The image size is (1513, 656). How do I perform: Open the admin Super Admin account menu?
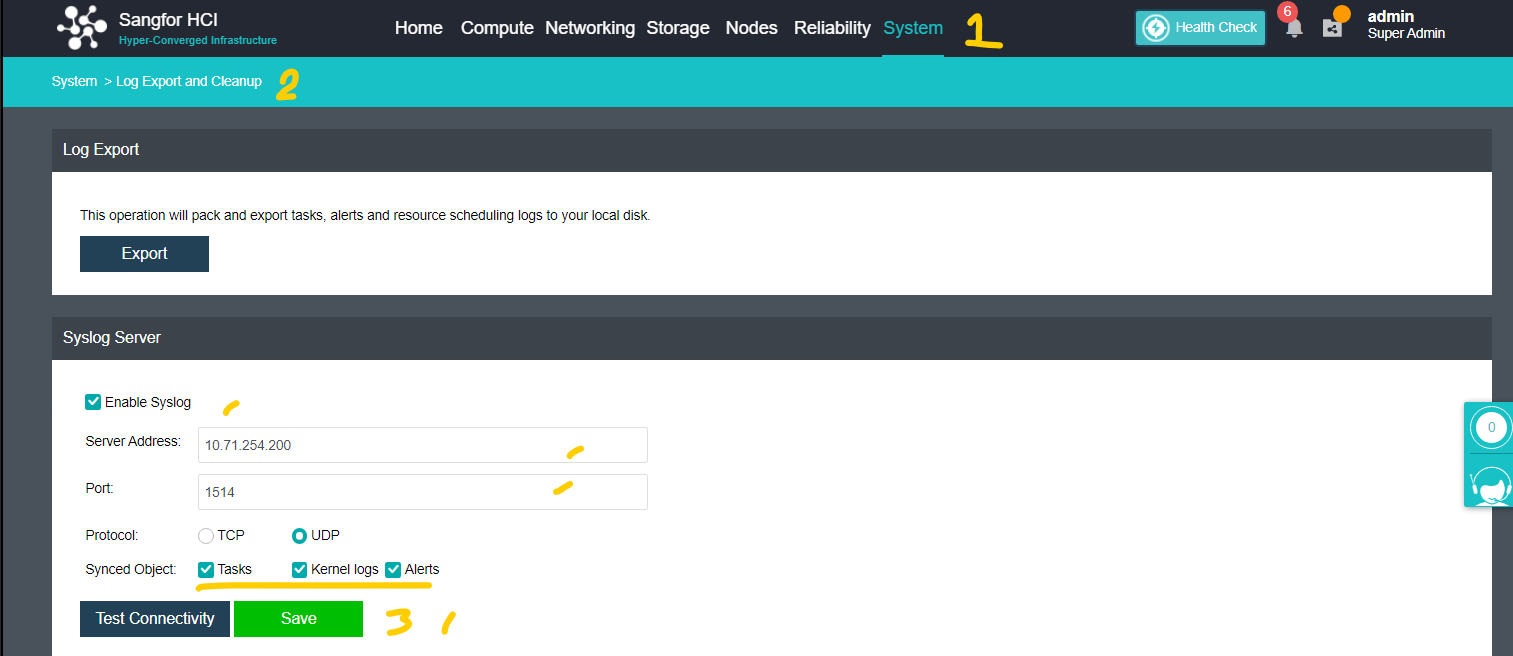coord(1406,25)
